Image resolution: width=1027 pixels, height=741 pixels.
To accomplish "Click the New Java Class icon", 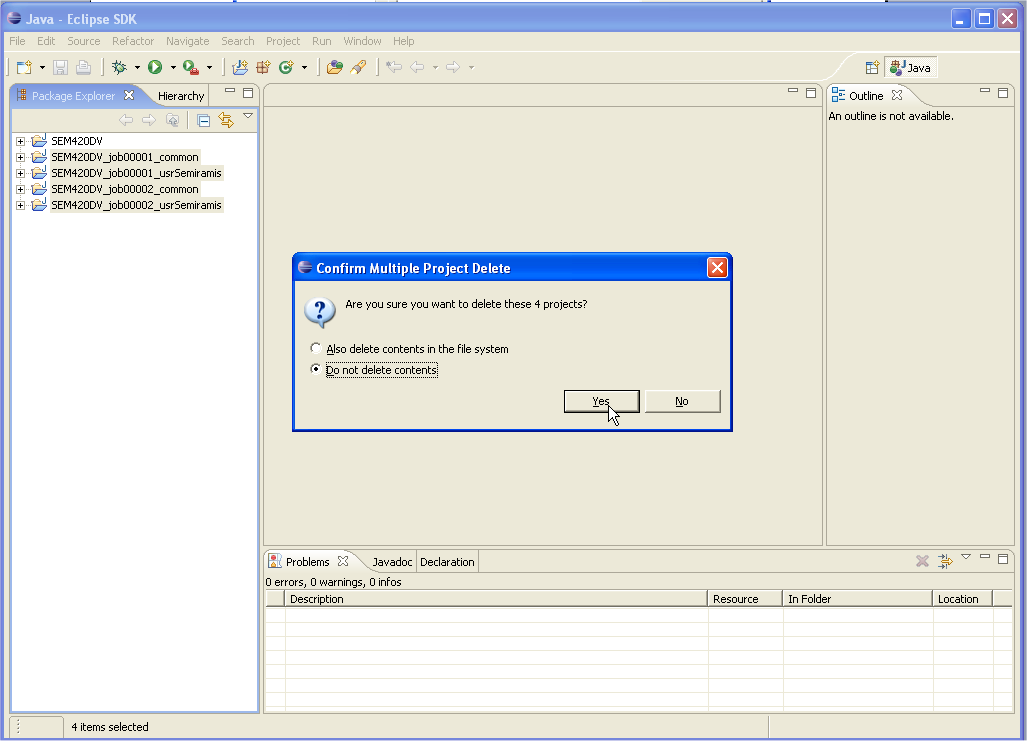I will tap(286, 67).
